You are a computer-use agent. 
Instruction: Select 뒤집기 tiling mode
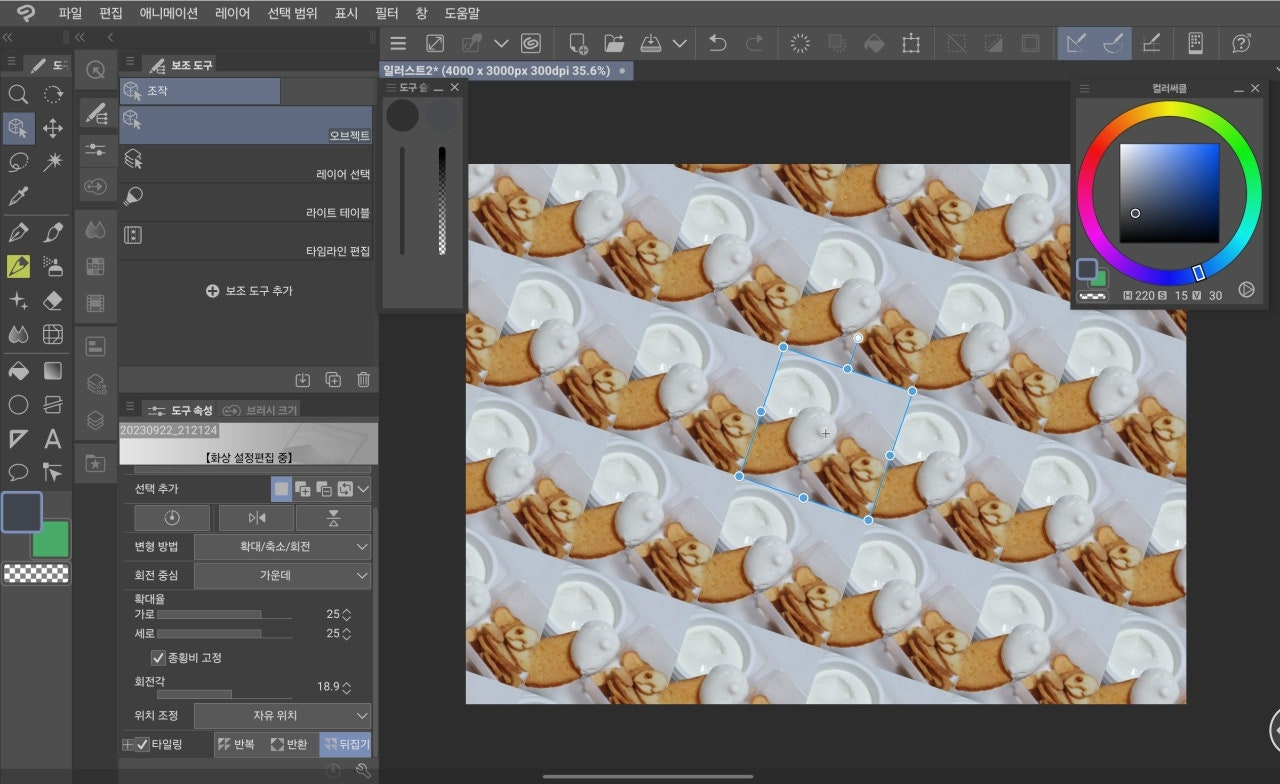coord(345,744)
